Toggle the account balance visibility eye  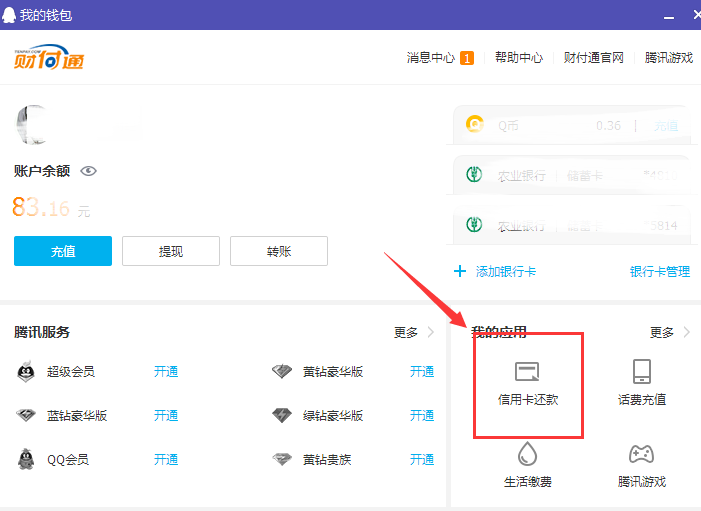coord(89,171)
